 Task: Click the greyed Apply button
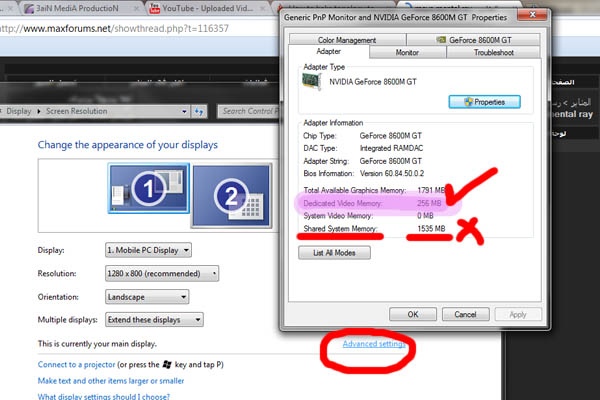[x=518, y=314]
